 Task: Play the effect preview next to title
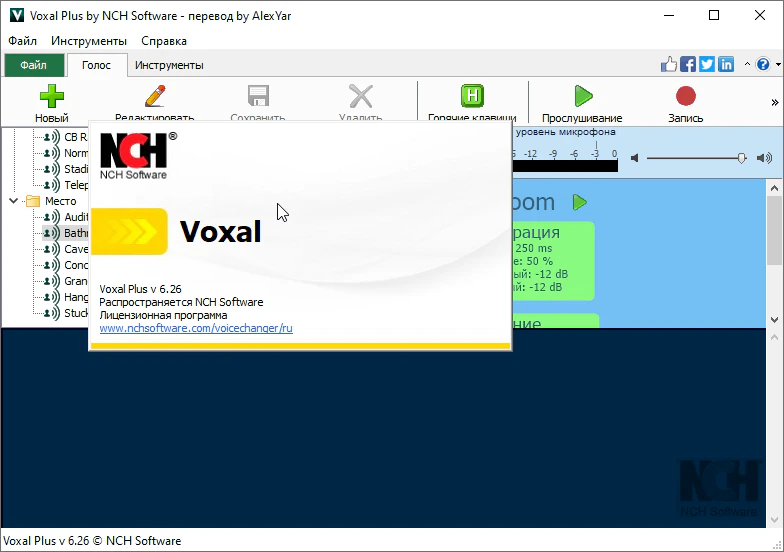(x=579, y=203)
